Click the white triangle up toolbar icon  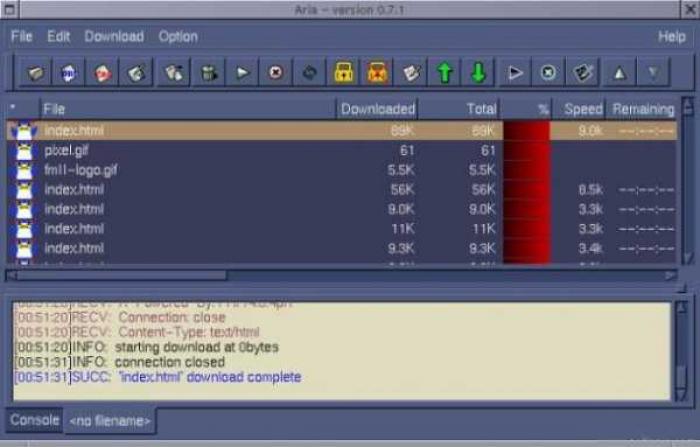(619, 72)
